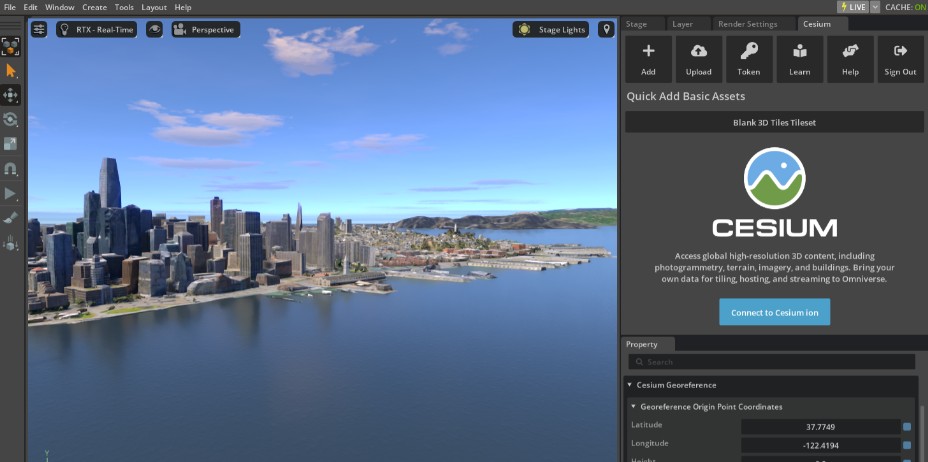
Task: Open the Create menu
Action: pyautogui.click(x=94, y=7)
